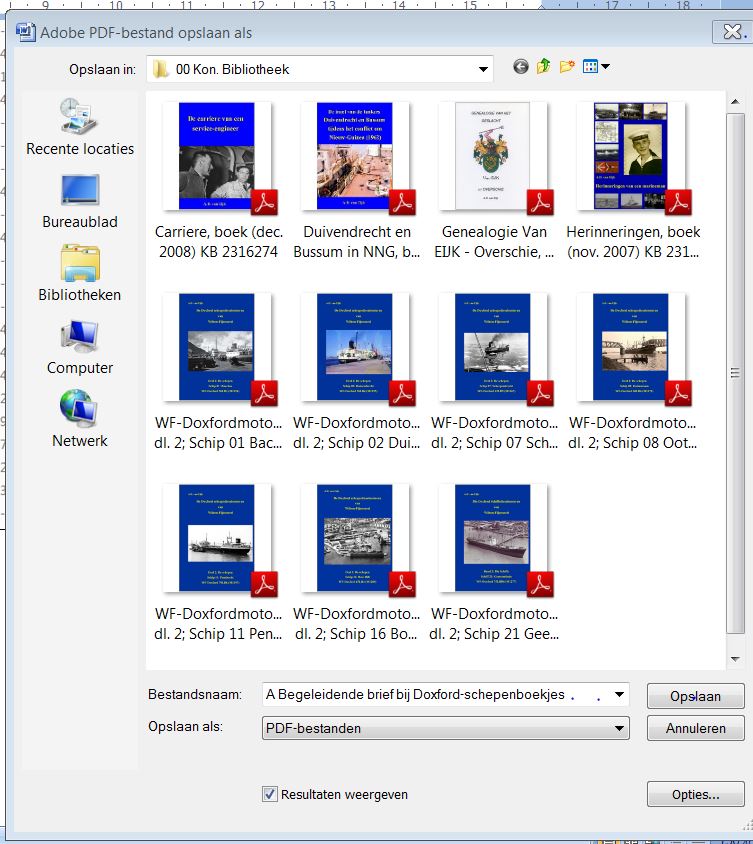Screen dimensions: 753x844
Task: Select the 'Genealogie Van EIJK' PDF file
Action: click(x=497, y=157)
